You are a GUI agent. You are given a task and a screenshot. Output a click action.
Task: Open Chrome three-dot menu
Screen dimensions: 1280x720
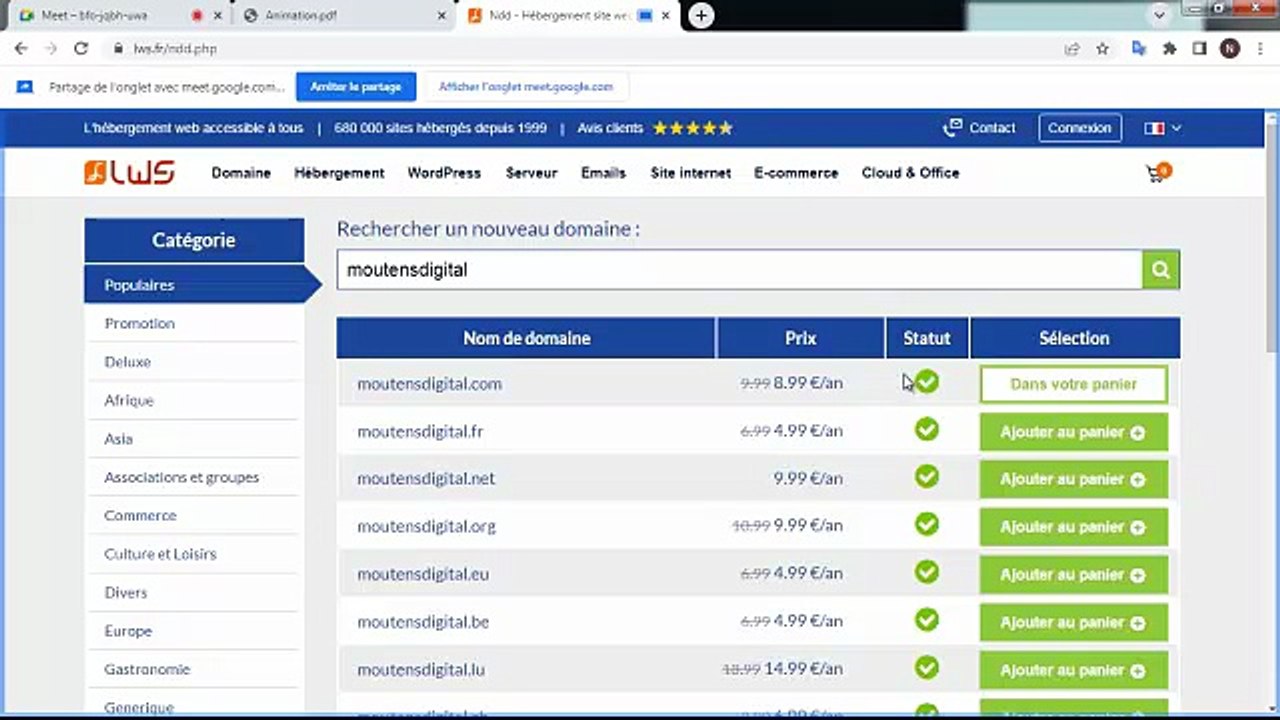coord(1260,48)
